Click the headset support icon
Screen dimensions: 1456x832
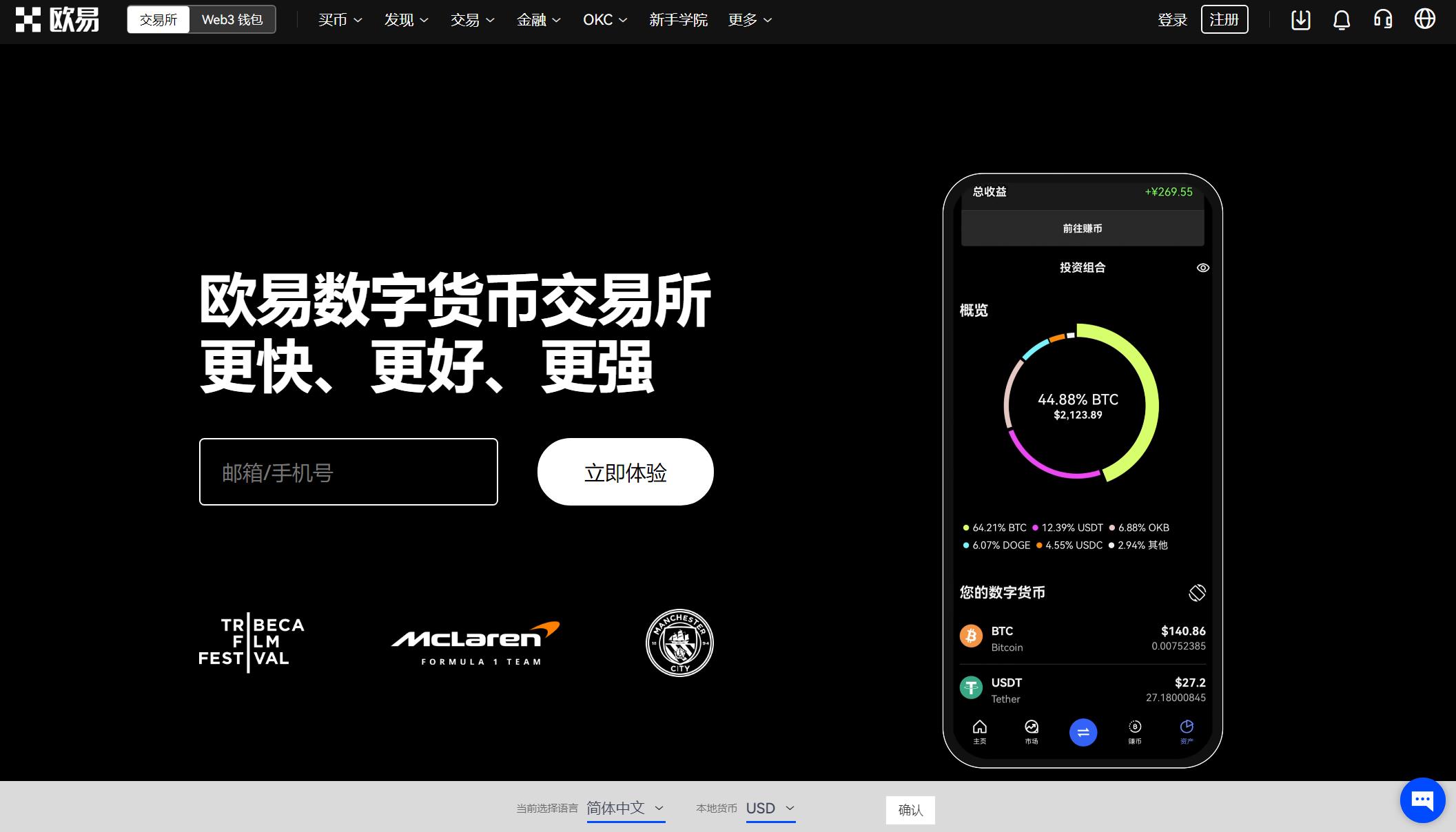pos(1386,20)
